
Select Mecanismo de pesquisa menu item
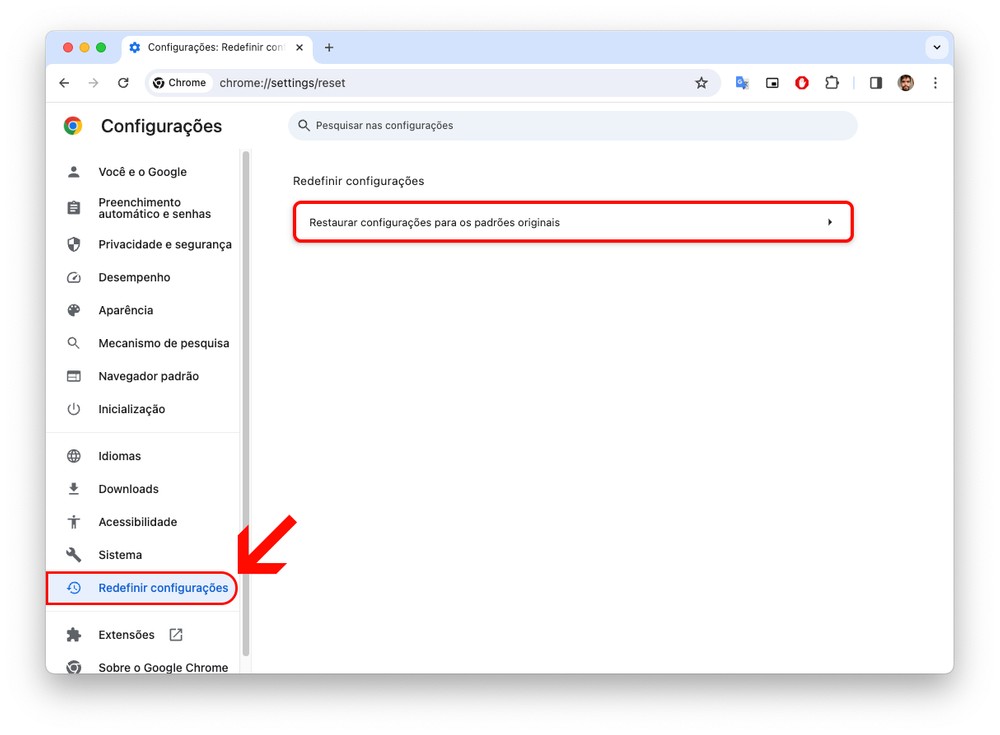[x=163, y=343]
